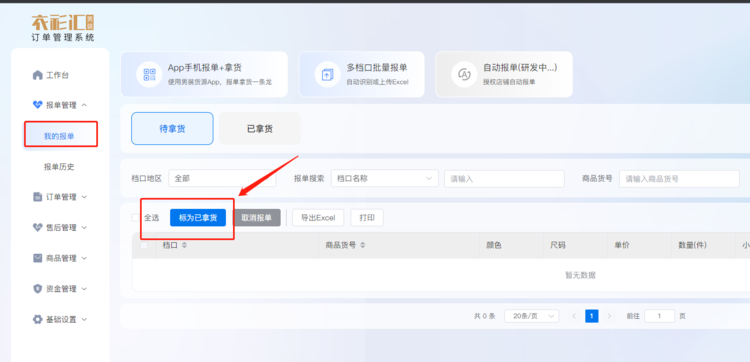
Task: Click the App手机报单 QR code icon
Action: tap(149, 75)
